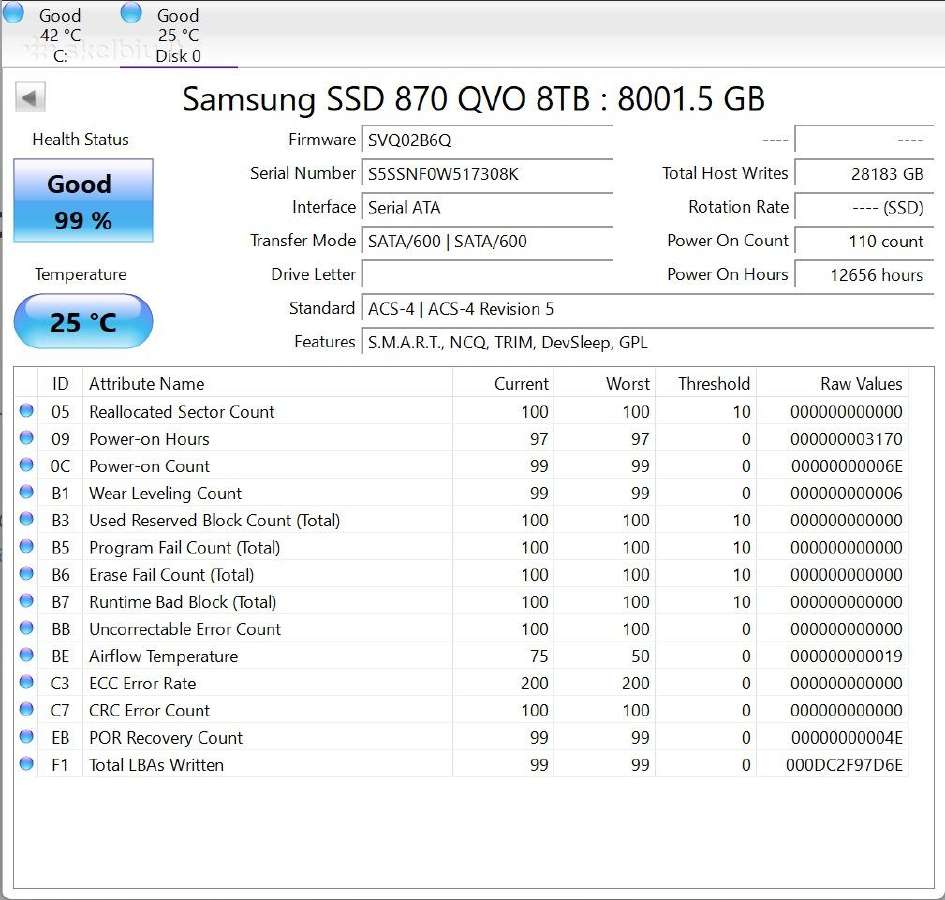
Task: Click the ID column header
Action: (x=60, y=384)
